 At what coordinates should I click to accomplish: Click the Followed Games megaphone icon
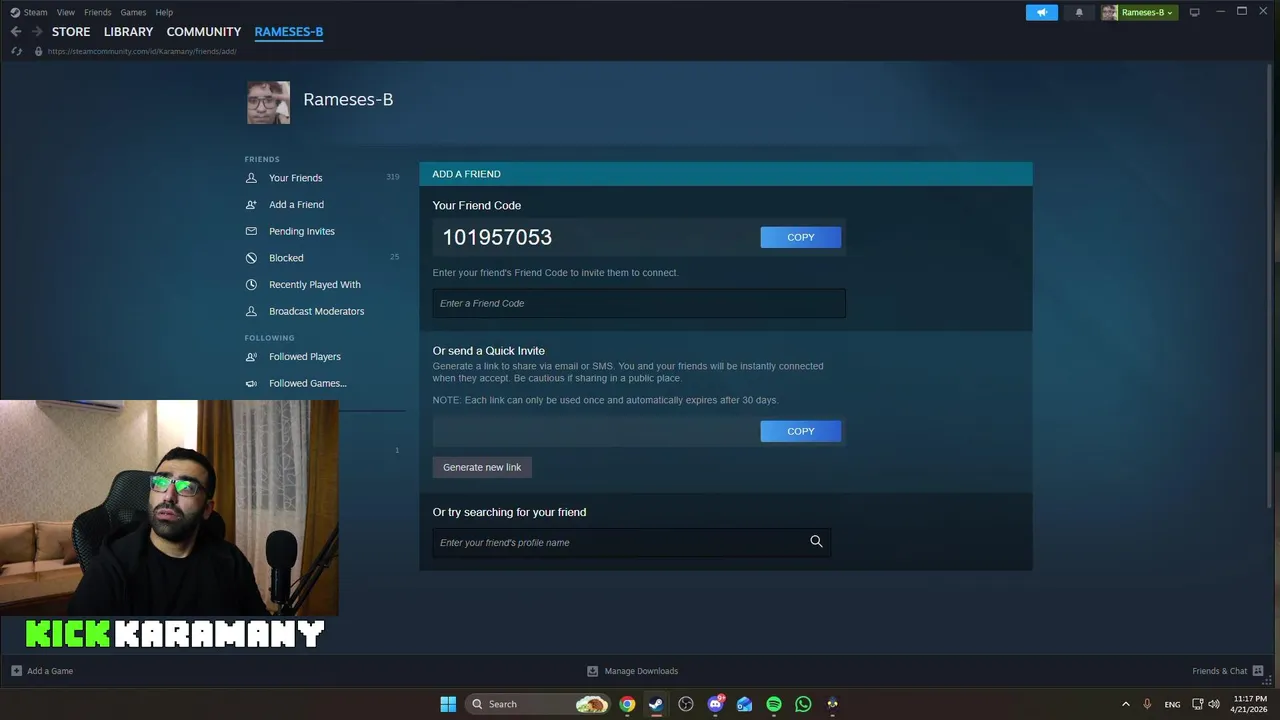click(251, 383)
